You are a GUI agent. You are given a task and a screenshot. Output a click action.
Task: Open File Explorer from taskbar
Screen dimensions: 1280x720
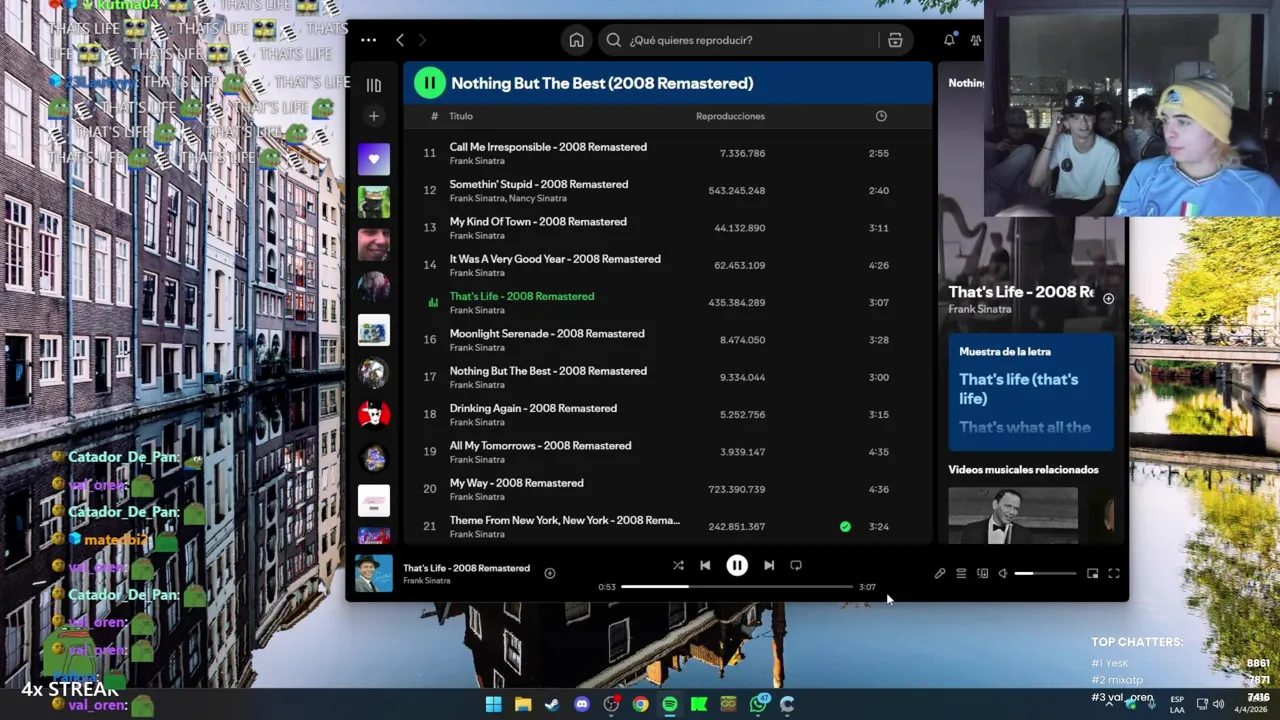click(x=522, y=704)
